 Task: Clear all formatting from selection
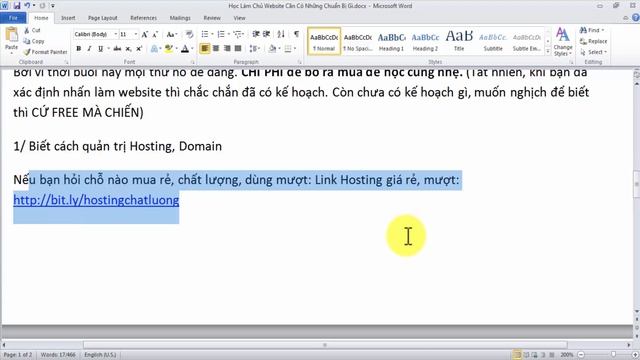[189, 35]
